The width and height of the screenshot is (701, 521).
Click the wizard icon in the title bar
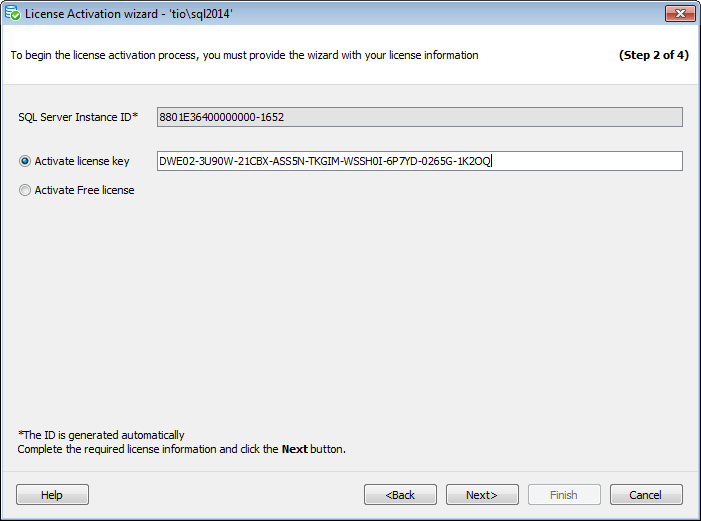coord(13,15)
